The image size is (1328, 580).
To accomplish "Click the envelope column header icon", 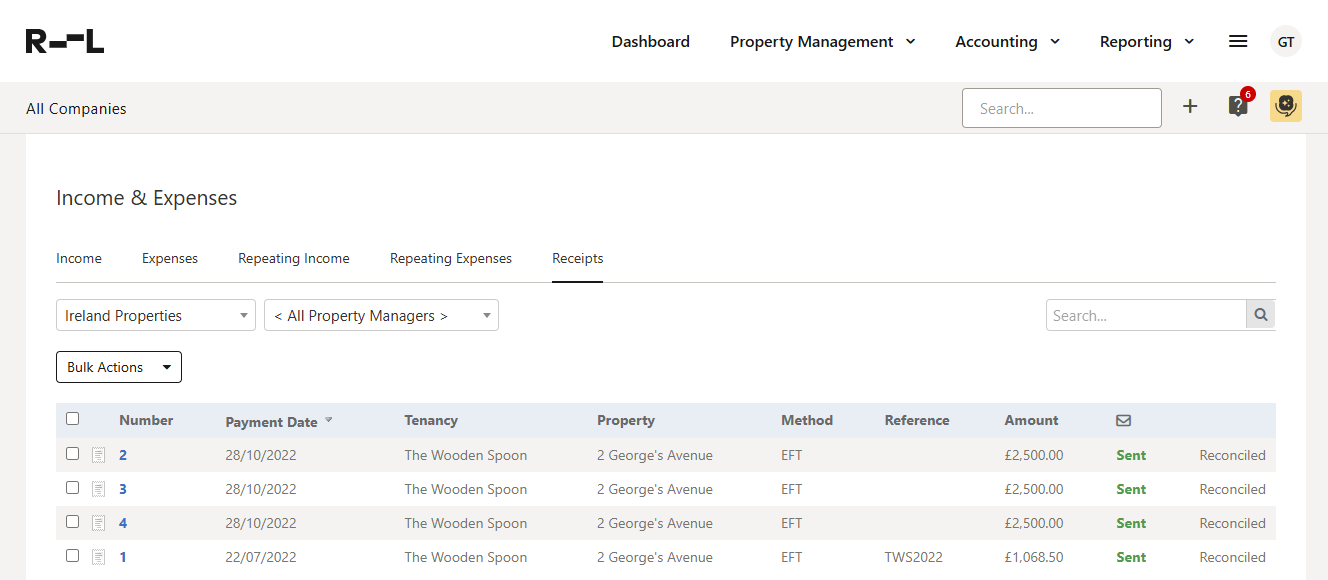I will [x=1123, y=421].
